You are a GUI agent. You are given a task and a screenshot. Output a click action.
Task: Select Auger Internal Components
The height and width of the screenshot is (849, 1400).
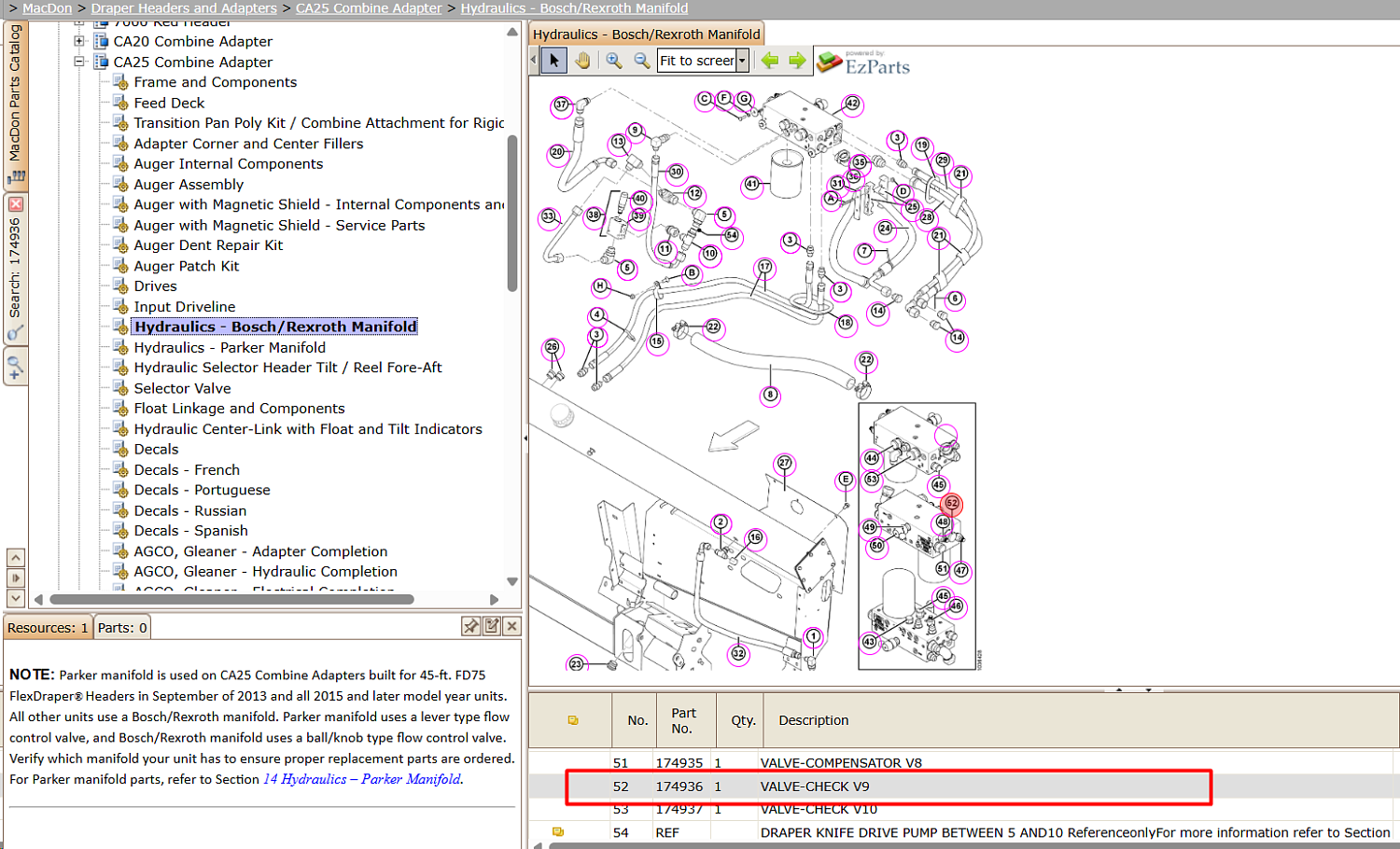(x=229, y=164)
